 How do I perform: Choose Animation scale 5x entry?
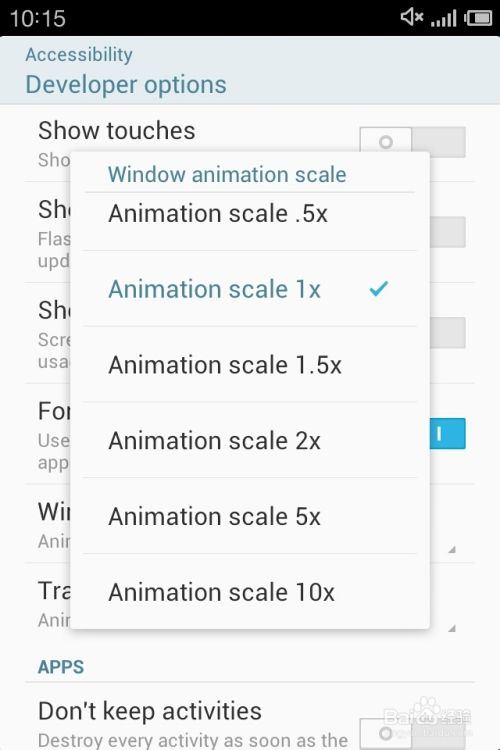pyautogui.click(x=249, y=516)
